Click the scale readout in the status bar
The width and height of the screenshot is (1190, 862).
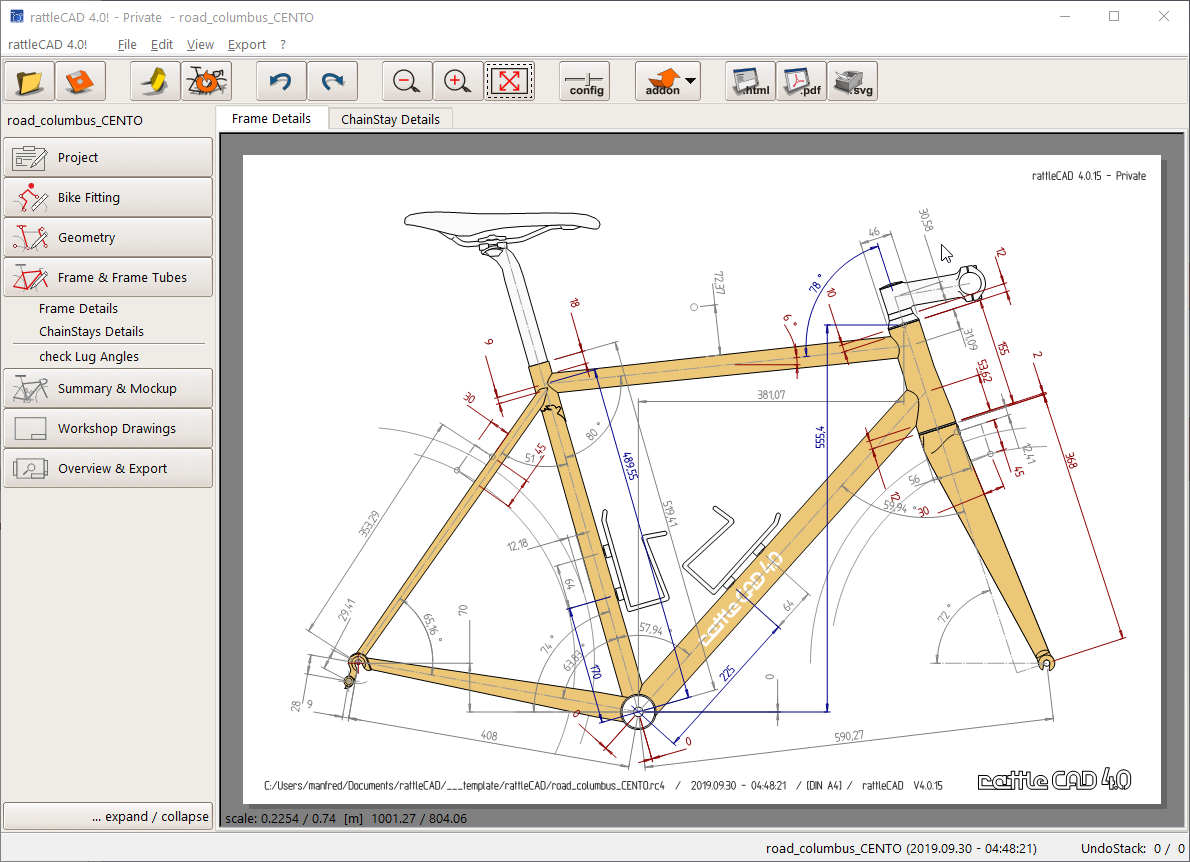pyautogui.click(x=346, y=819)
